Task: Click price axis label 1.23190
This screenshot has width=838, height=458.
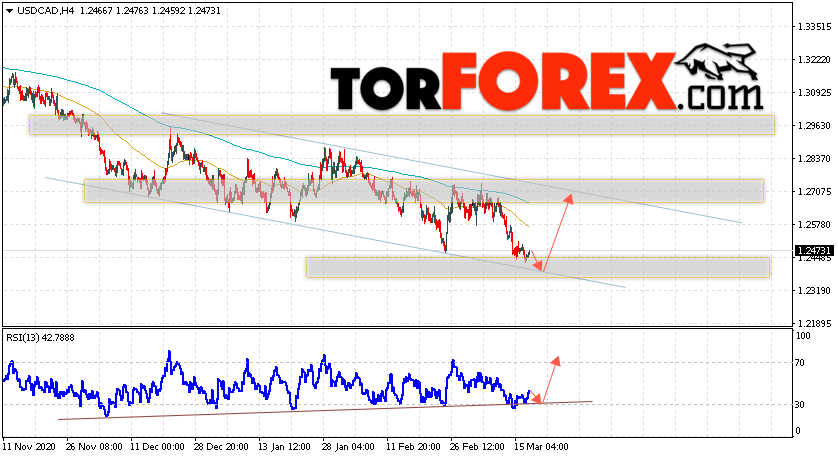Action: 814,291
